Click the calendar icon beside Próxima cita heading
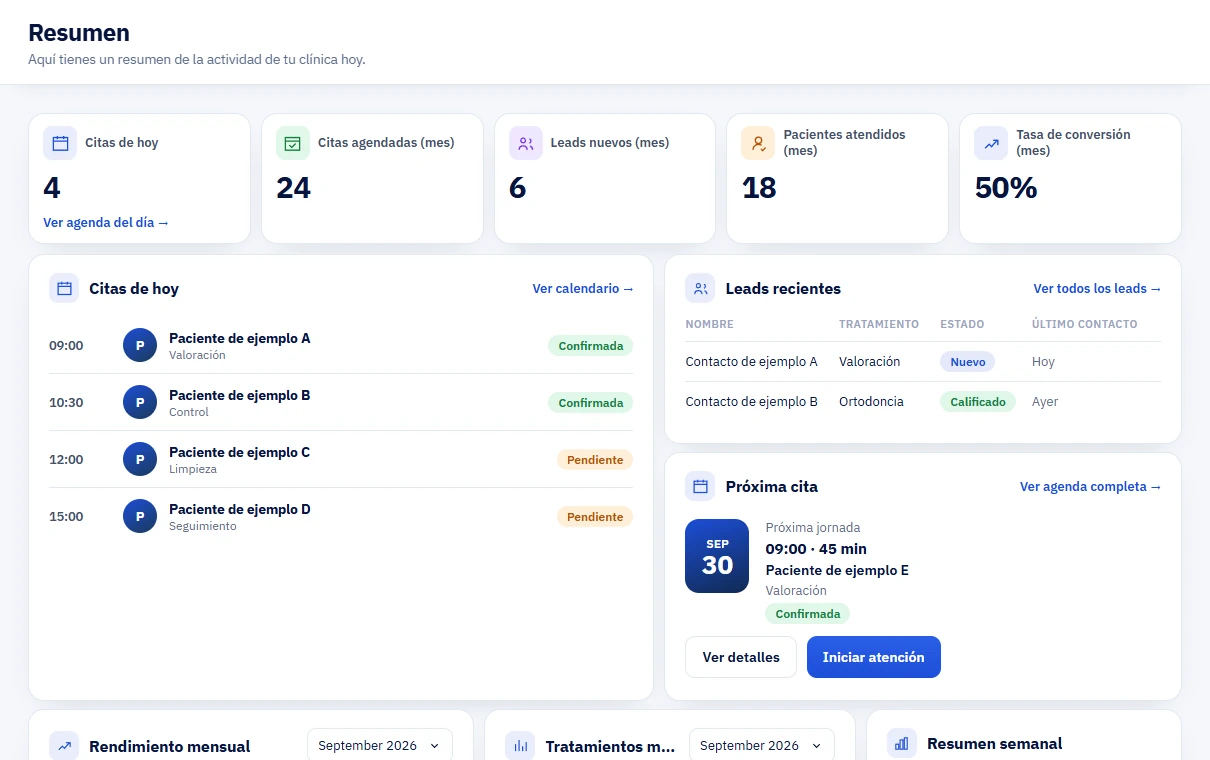 pyautogui.click(x=700, y=487)
